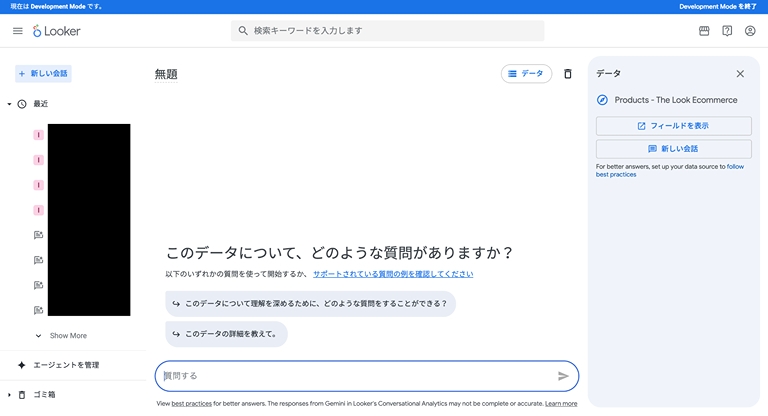The image size is (768, 416).
Task: Open サポートされている質問の例 link
Action: (393, 274)
